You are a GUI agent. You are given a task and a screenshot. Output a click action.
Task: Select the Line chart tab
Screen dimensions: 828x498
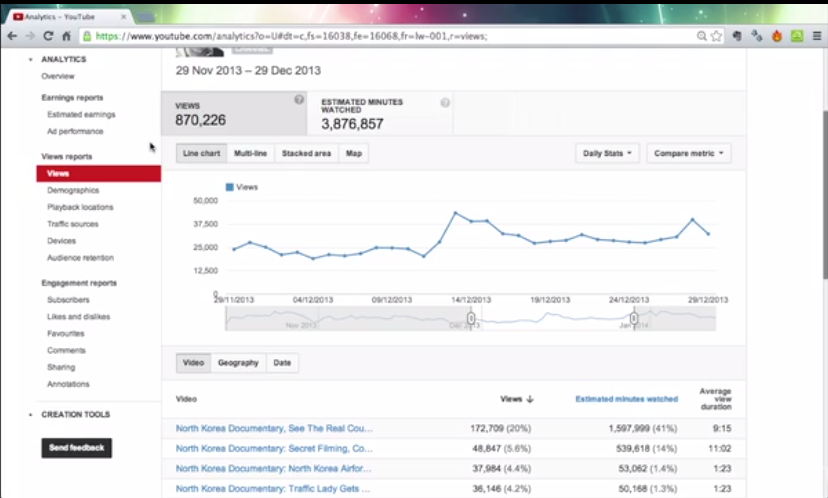click(x=201, y=153)
